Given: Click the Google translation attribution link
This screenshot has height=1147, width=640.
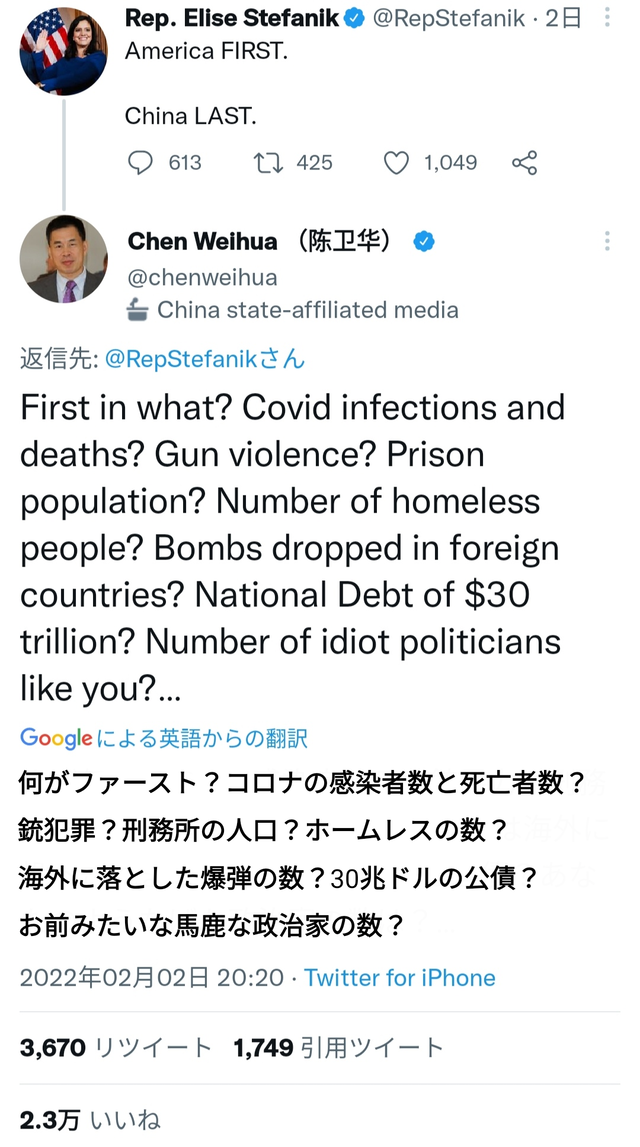Looking at the screenshot, I should click(x=164, y=739).
